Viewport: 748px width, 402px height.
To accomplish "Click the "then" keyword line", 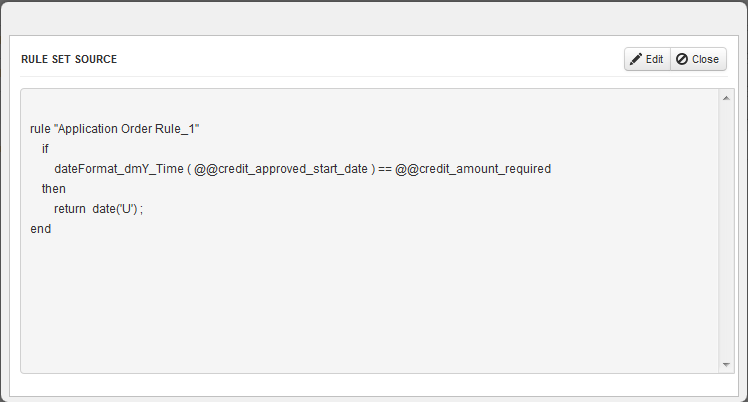I will 53,189.
